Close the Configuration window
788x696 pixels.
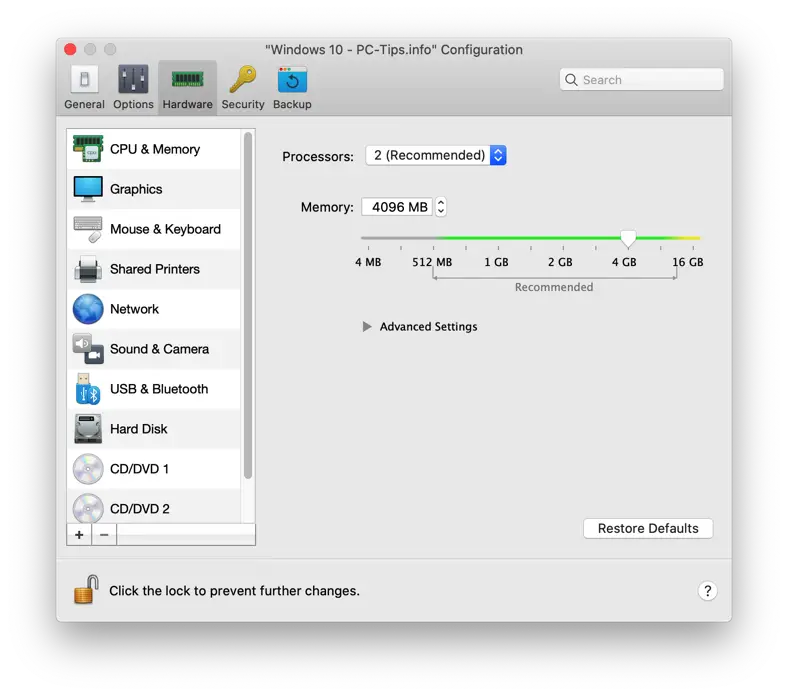[x=70, y=49]
